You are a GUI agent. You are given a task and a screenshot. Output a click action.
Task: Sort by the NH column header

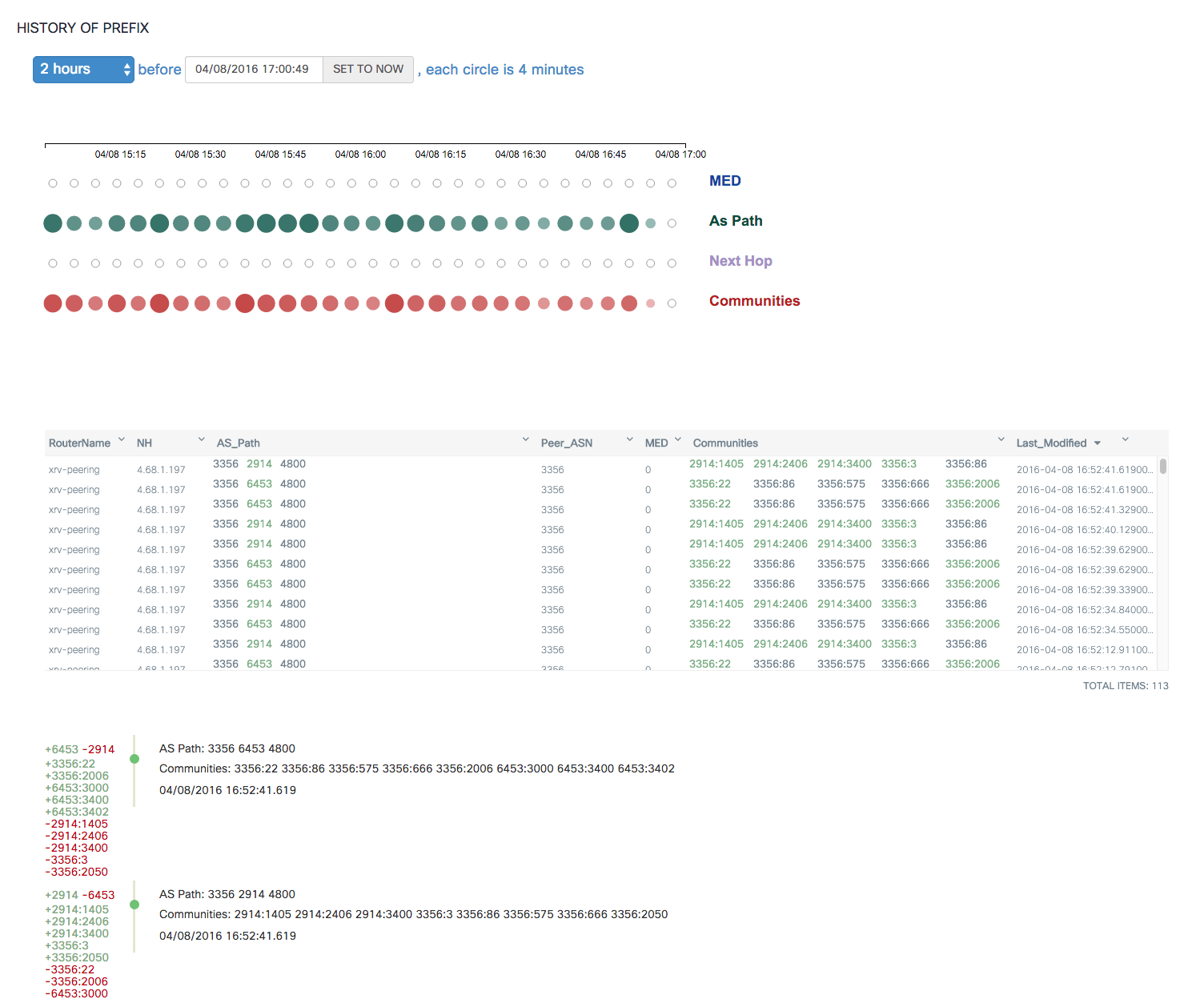144,443
